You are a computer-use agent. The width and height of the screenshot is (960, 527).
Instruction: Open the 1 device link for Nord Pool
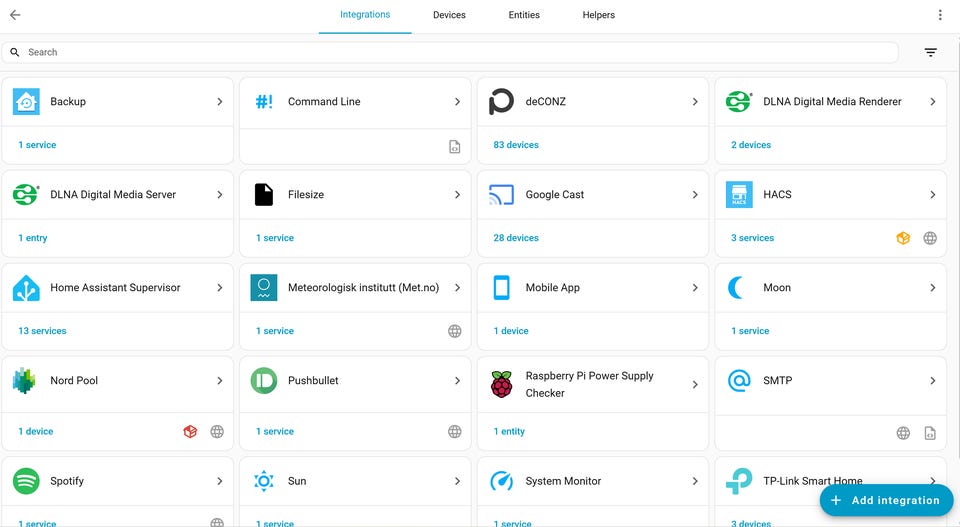point(36,432)
